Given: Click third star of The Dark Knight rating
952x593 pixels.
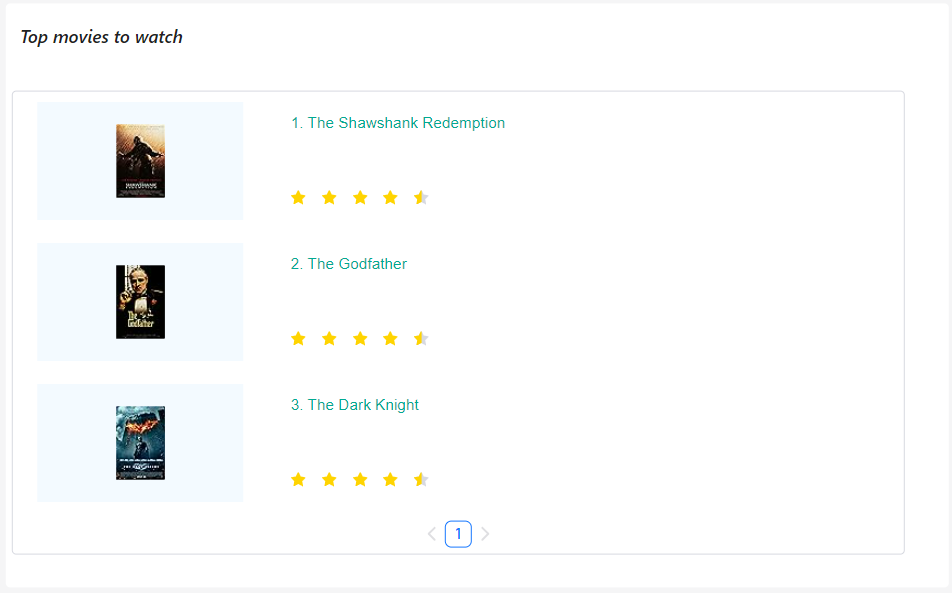Looking at the screenshot, I should pos(360,480).
